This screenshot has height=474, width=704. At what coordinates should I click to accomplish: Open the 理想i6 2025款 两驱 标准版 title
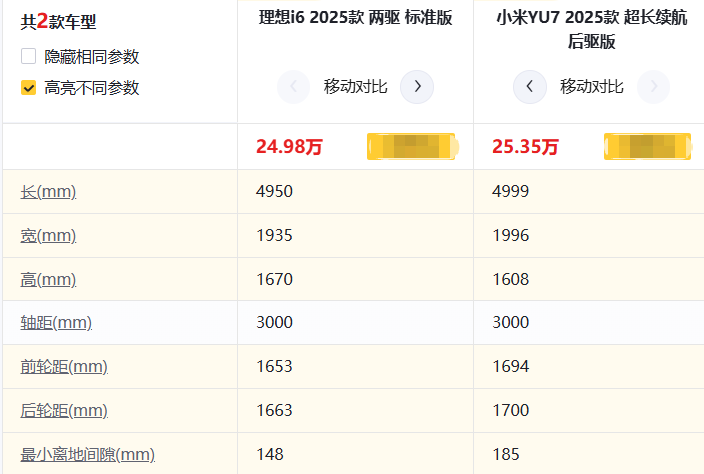tap(355, 18)
